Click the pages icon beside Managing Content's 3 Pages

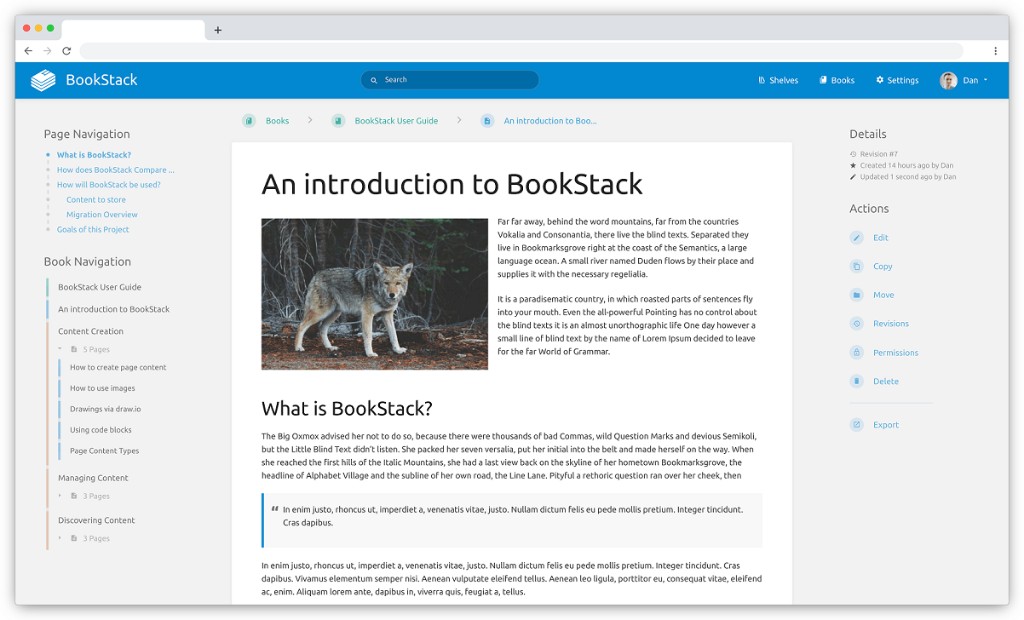[74, 497]
